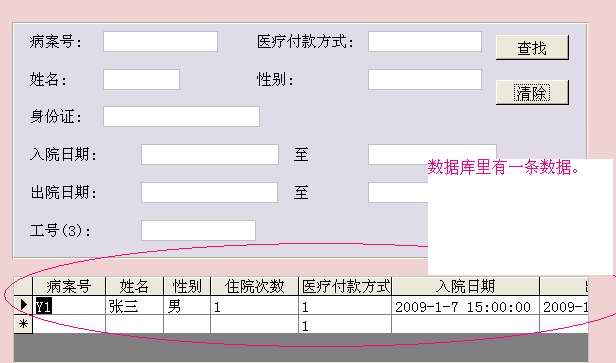Image resolution: width=616 pixels, height=363 pixels.
Task: Click the 清除 clear button
Action: 532,93
